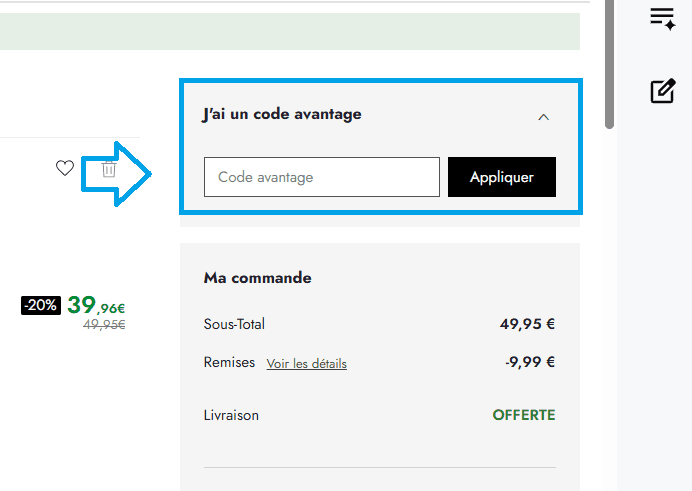Screen dimensions: 692x491
Task: Apply the code with Appliquer button
Action: (x=502, y=177)
